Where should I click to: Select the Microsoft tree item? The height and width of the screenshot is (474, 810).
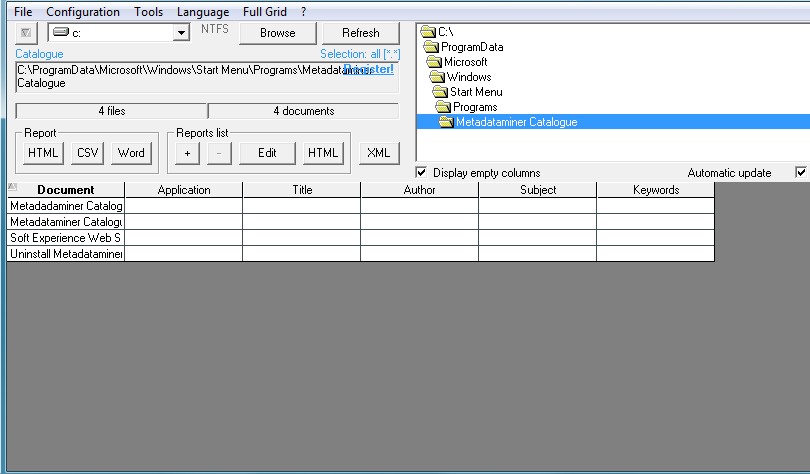coord(465,62)
